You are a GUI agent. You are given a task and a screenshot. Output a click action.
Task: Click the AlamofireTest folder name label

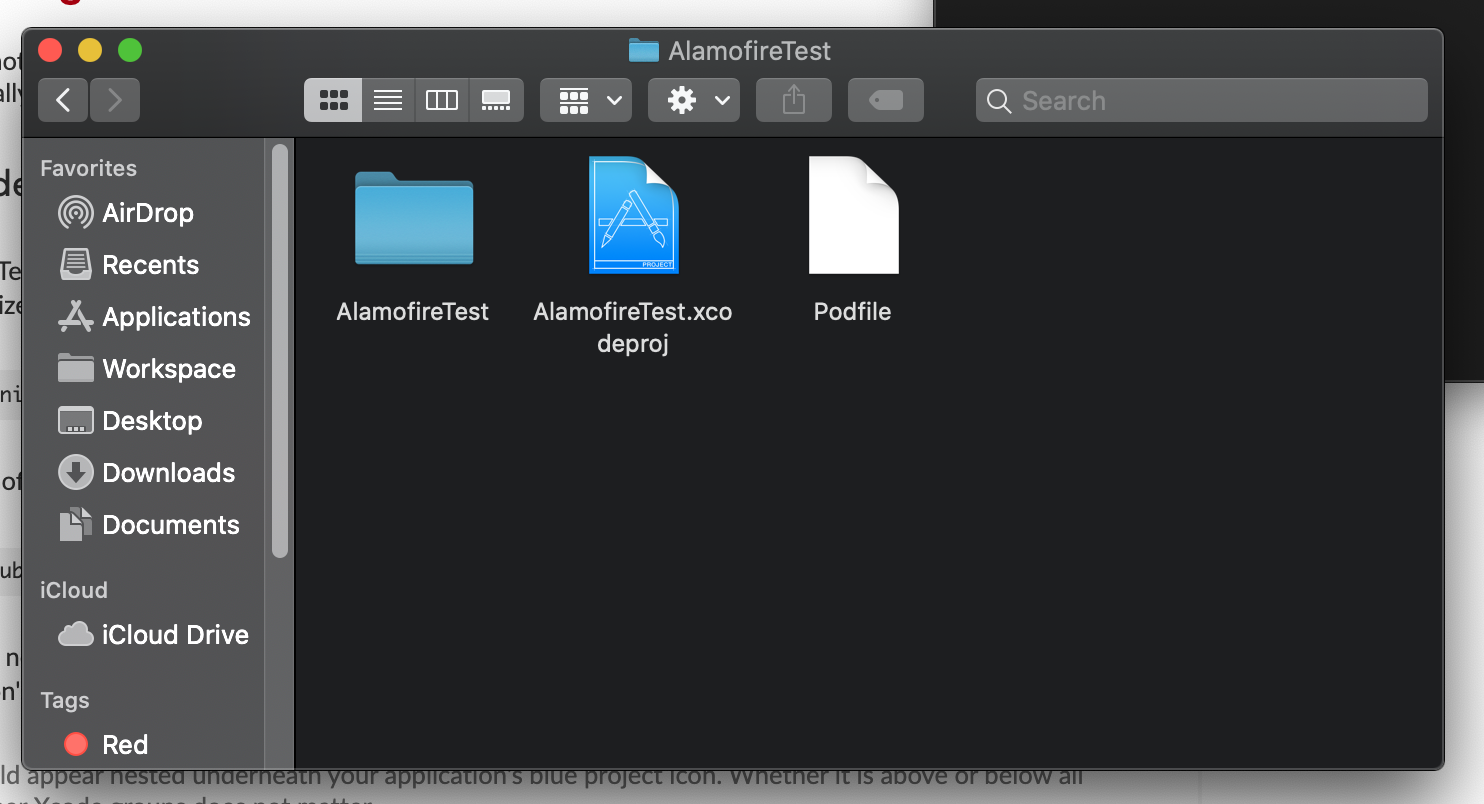tap(413, 311)
